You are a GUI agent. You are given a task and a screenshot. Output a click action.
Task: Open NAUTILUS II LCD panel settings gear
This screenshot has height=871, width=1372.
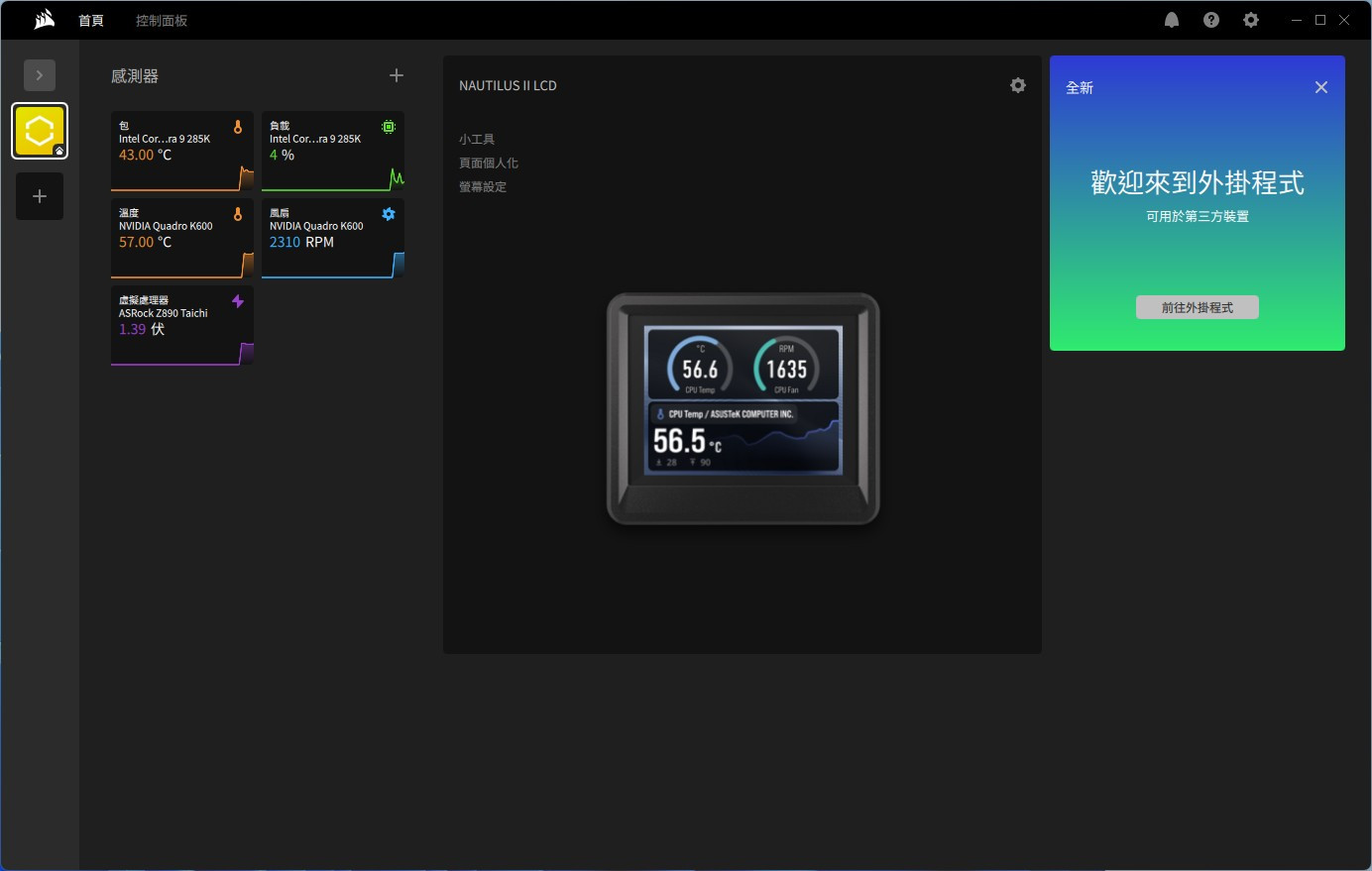1018,85
